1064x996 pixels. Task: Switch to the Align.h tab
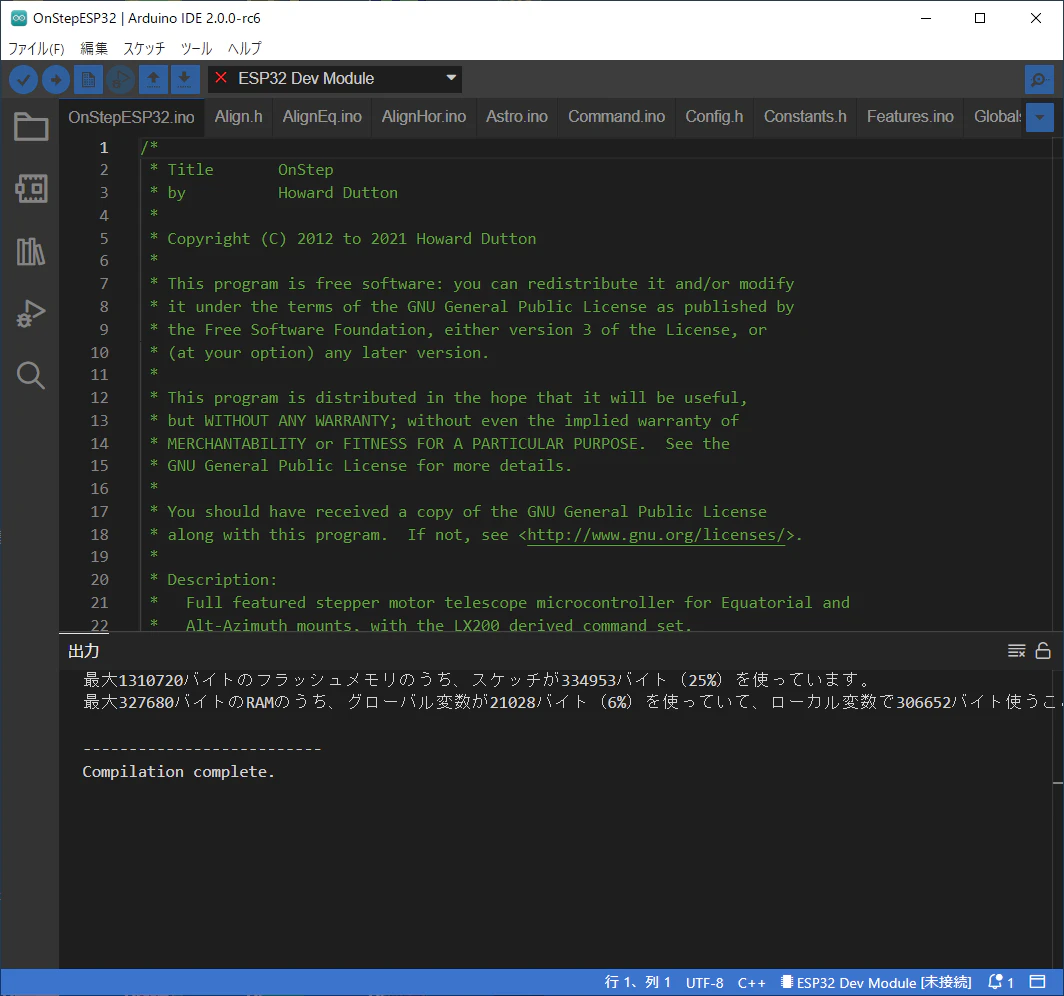[239, 117]
